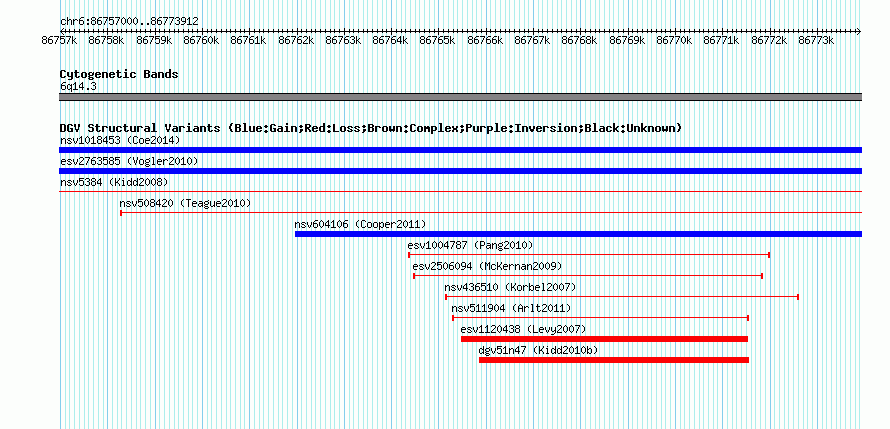
Task: Click the 86771k ruler tick label
Action: (x=721, y=40)
